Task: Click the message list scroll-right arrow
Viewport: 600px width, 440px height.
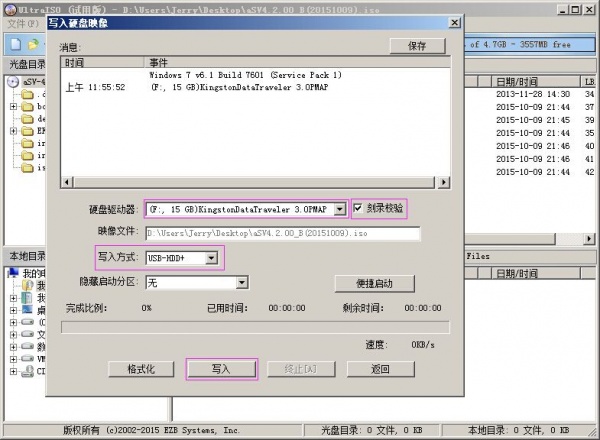Action: pyautogui.click(x=443, y=182)
